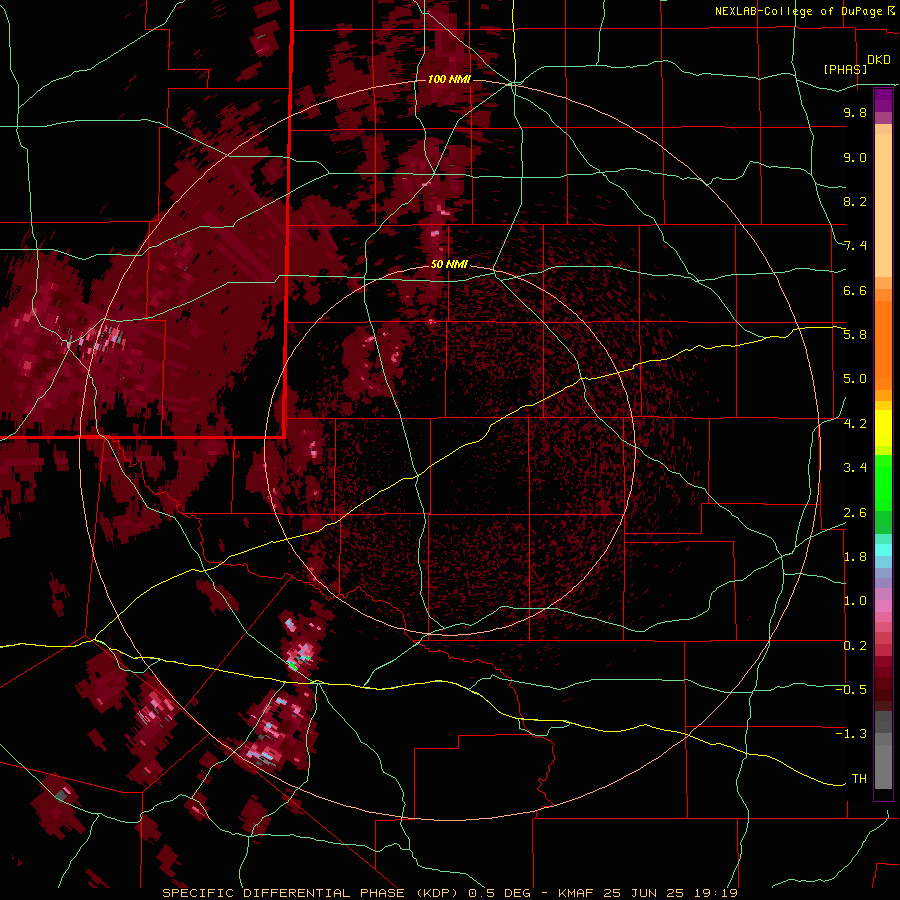This screenshot has width=900, height=900.
Task: Select the -0.5 legend value
Action: pyautogui.click(x=851, y=690)
